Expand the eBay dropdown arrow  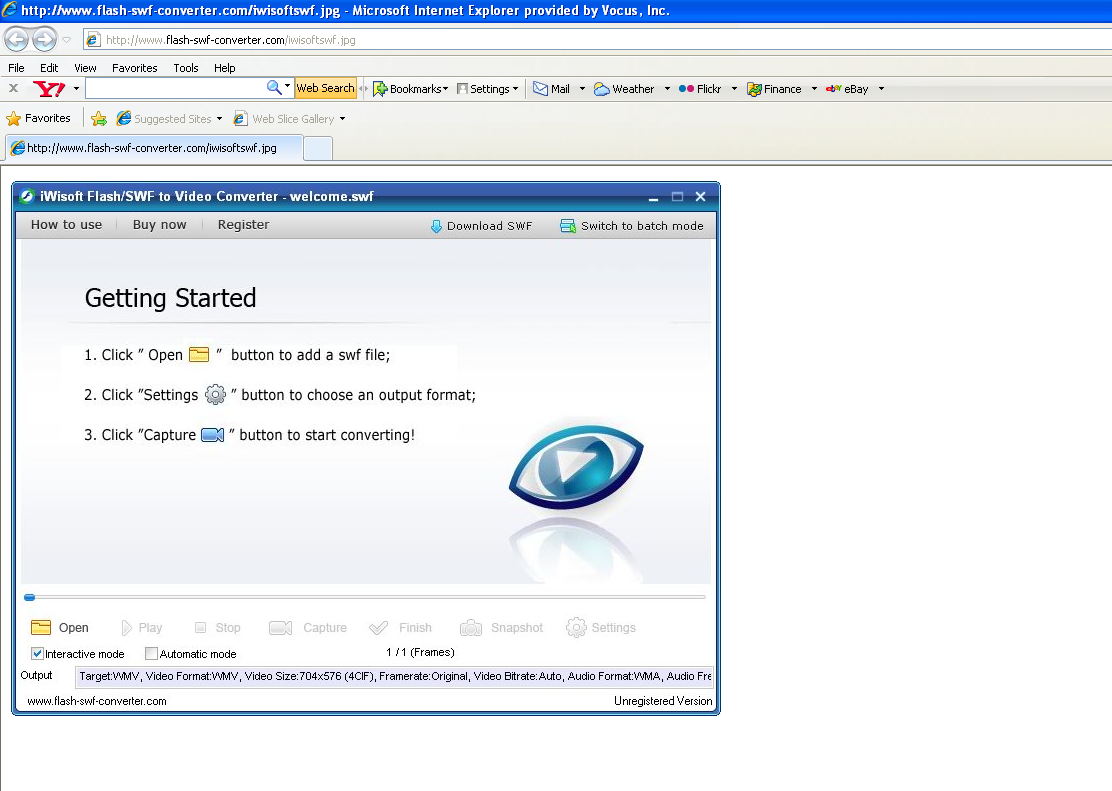click(882, 89)
